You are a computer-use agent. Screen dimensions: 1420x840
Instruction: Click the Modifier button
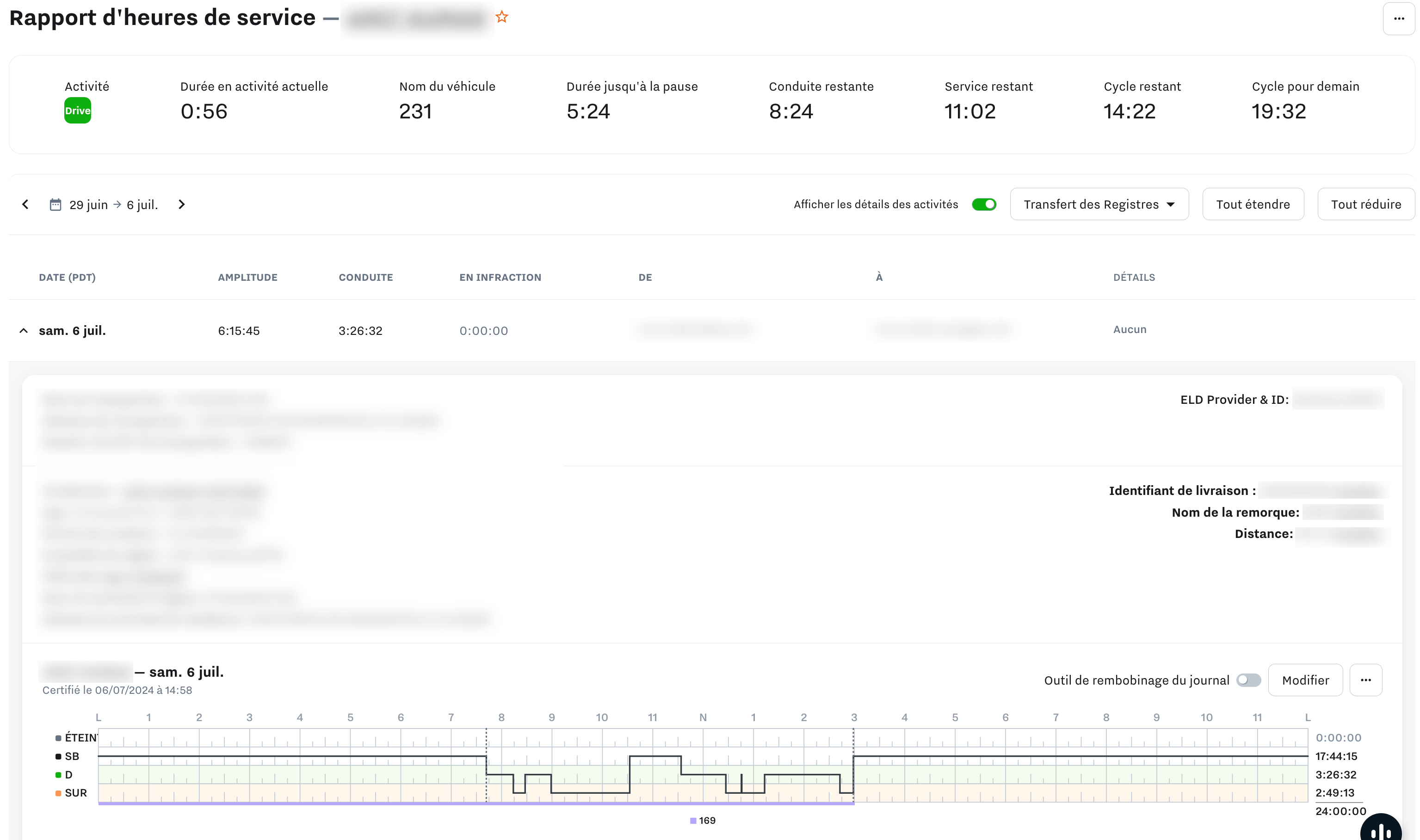pos(1305,680)
